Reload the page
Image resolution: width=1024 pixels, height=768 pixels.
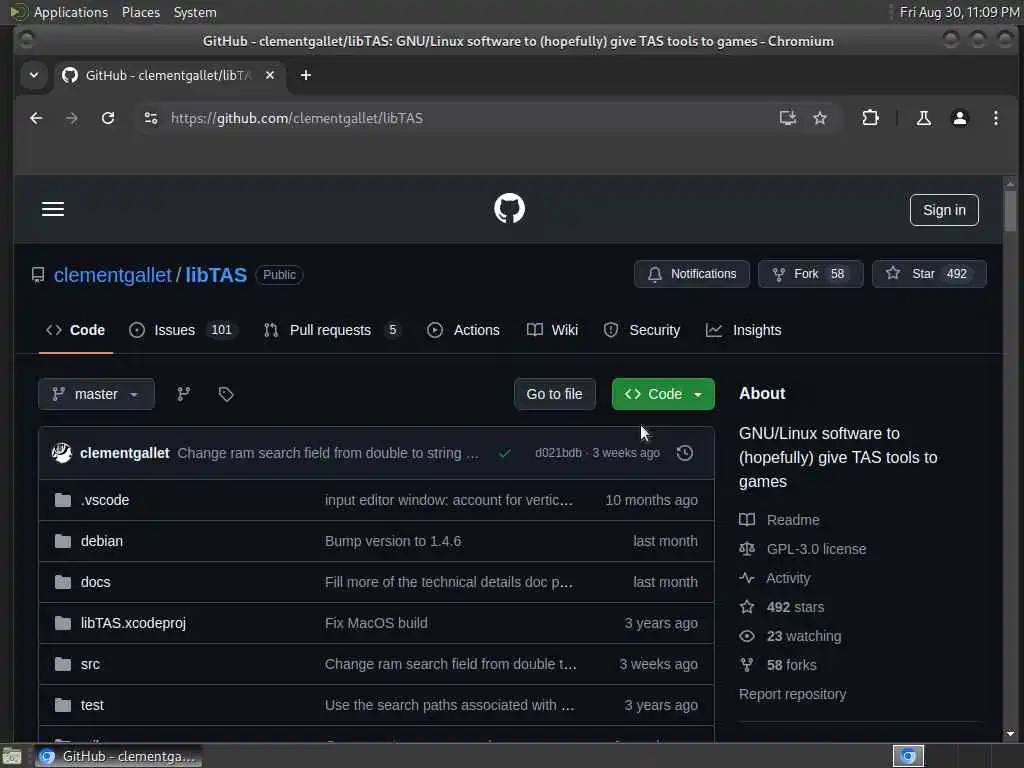108,118
